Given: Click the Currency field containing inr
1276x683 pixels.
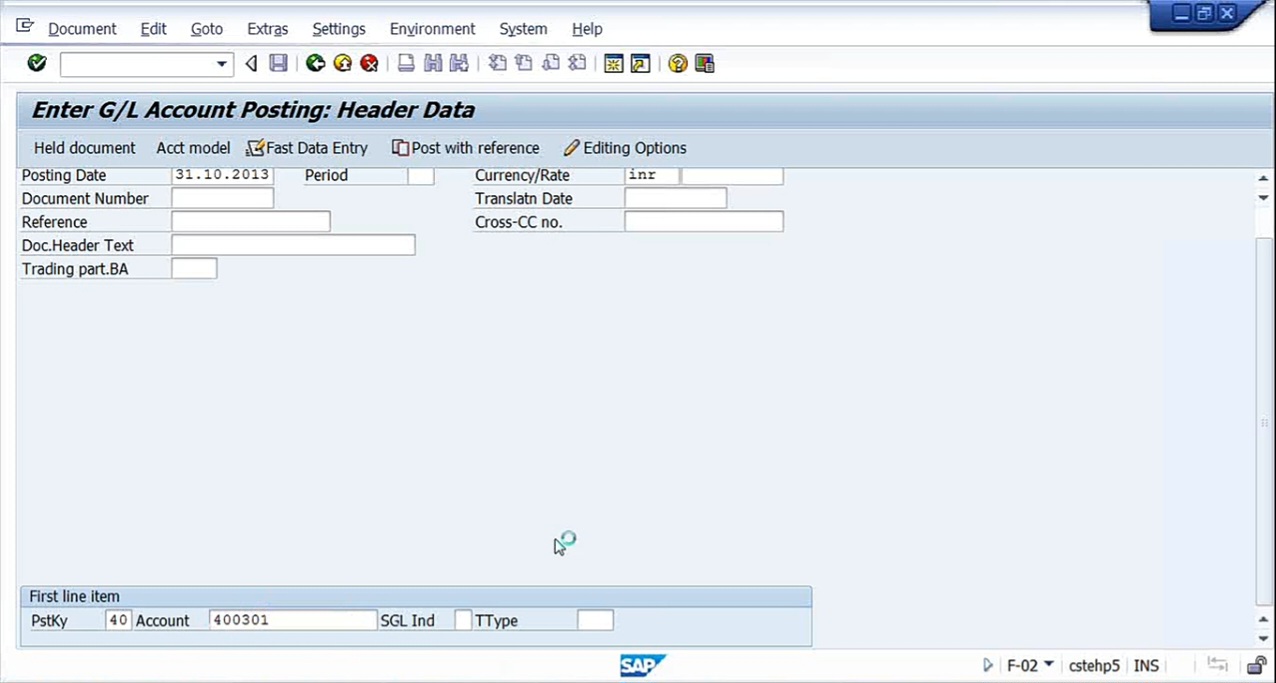Looking at the screenshot, I should (652, 175).
